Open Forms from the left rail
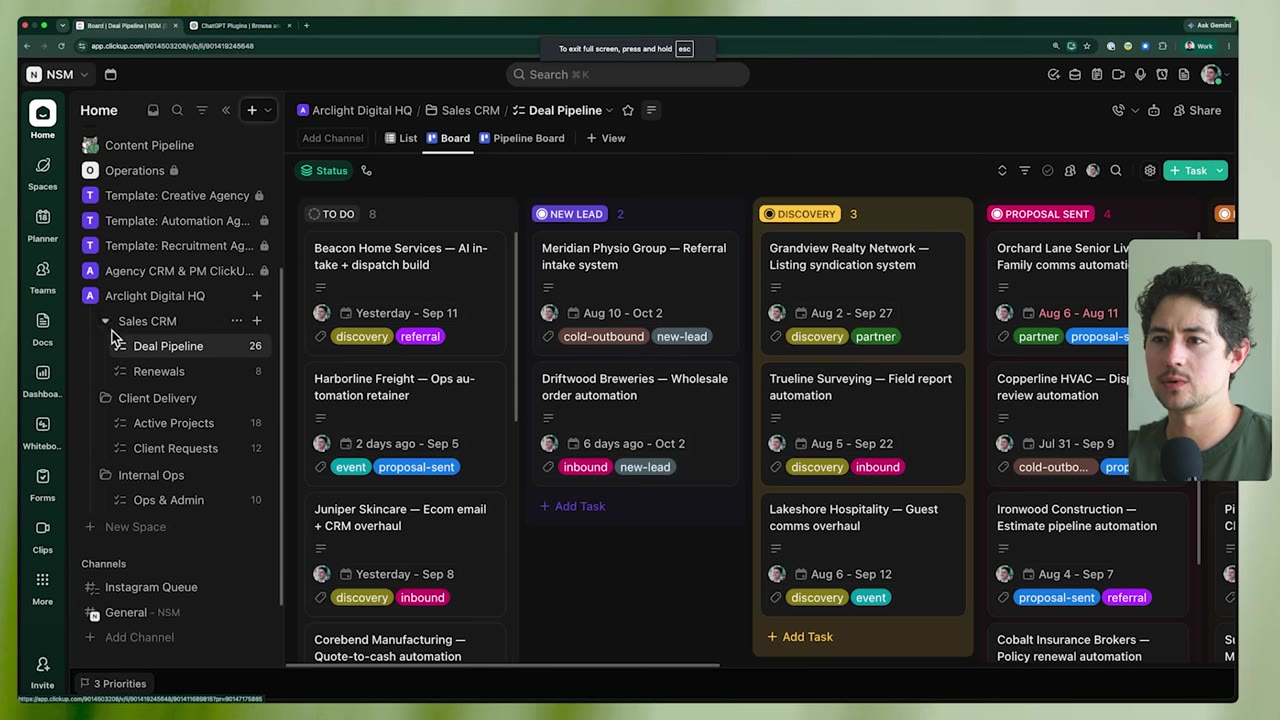 [x=42, y=484]
